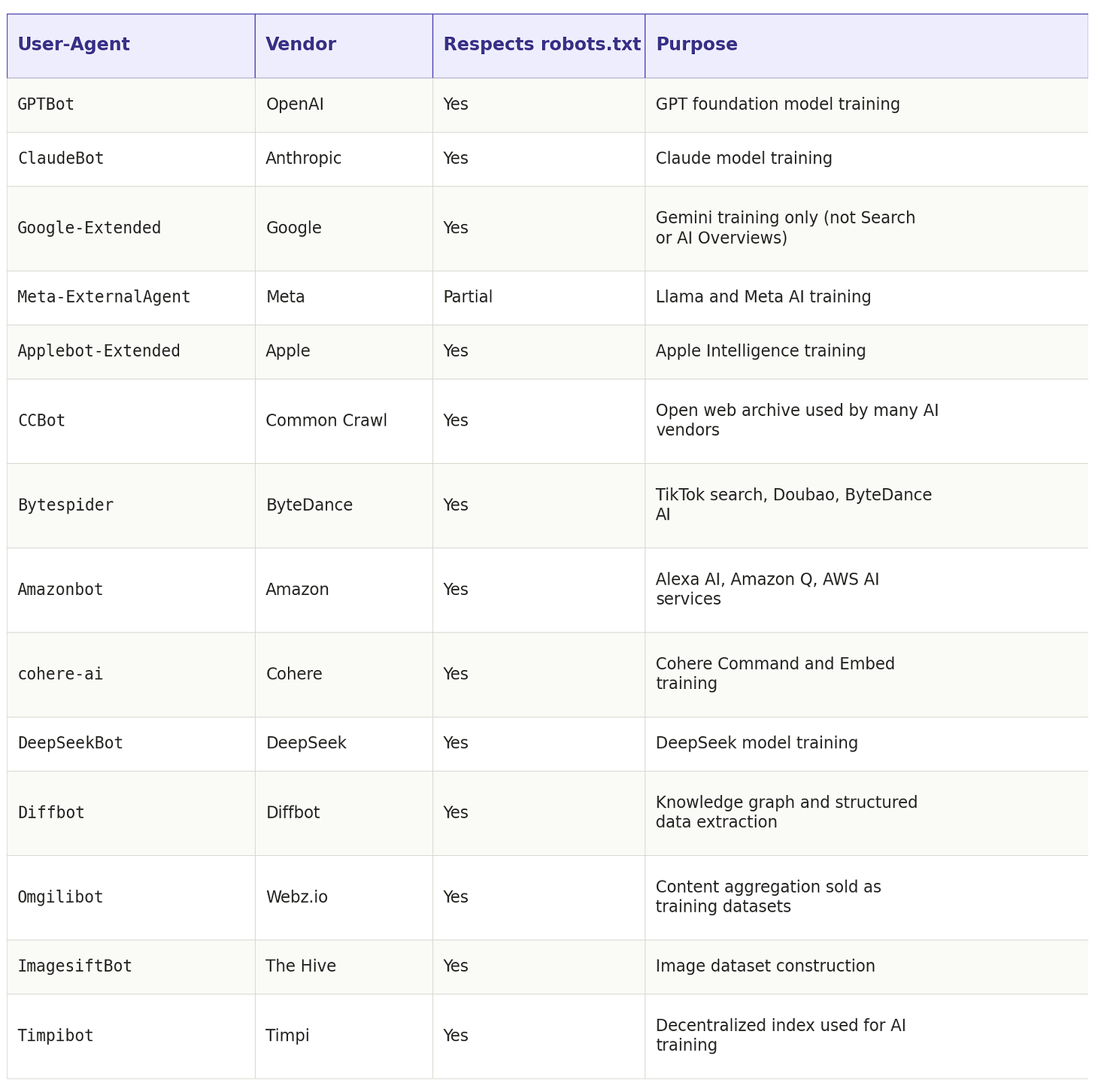
Task: Click the ImagesiftBot user-agent entry
Action: pyautogui.click(x=74, y=966)
